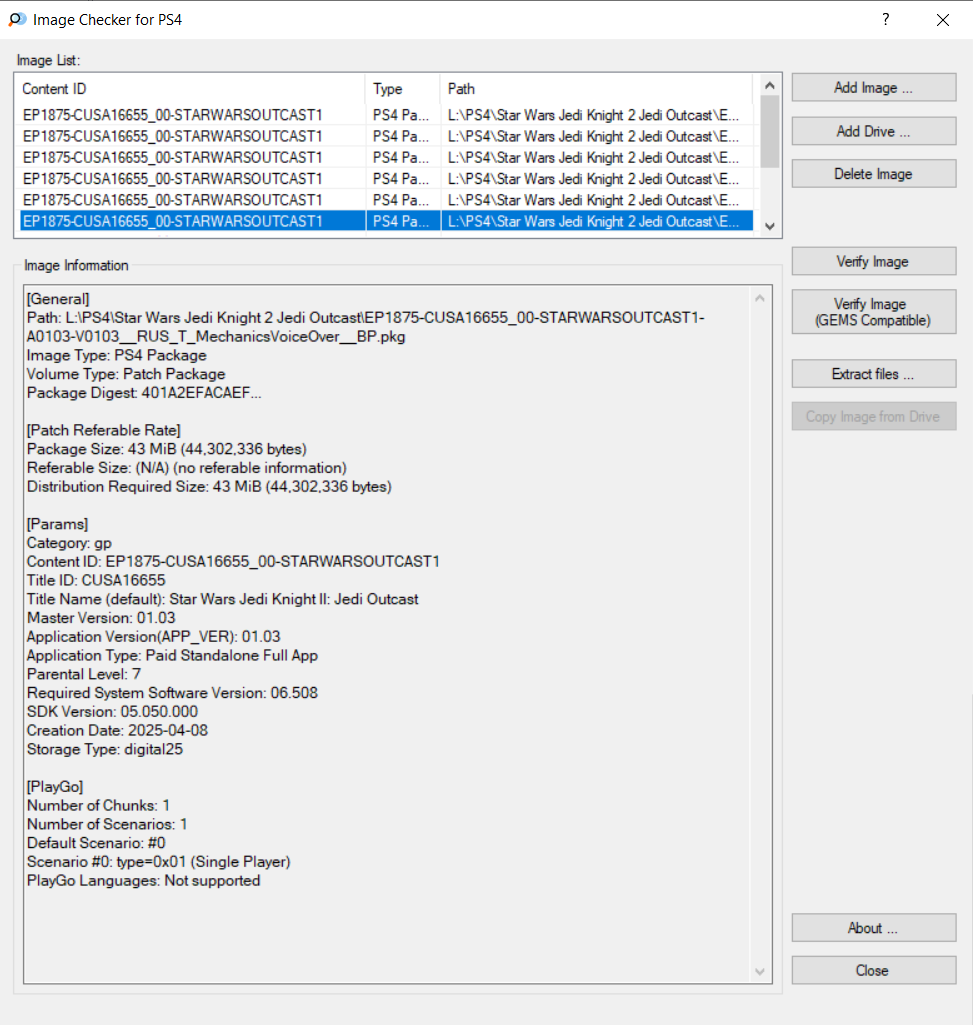
Task: Open the Extract files dialog
Action: click(873, 374)
